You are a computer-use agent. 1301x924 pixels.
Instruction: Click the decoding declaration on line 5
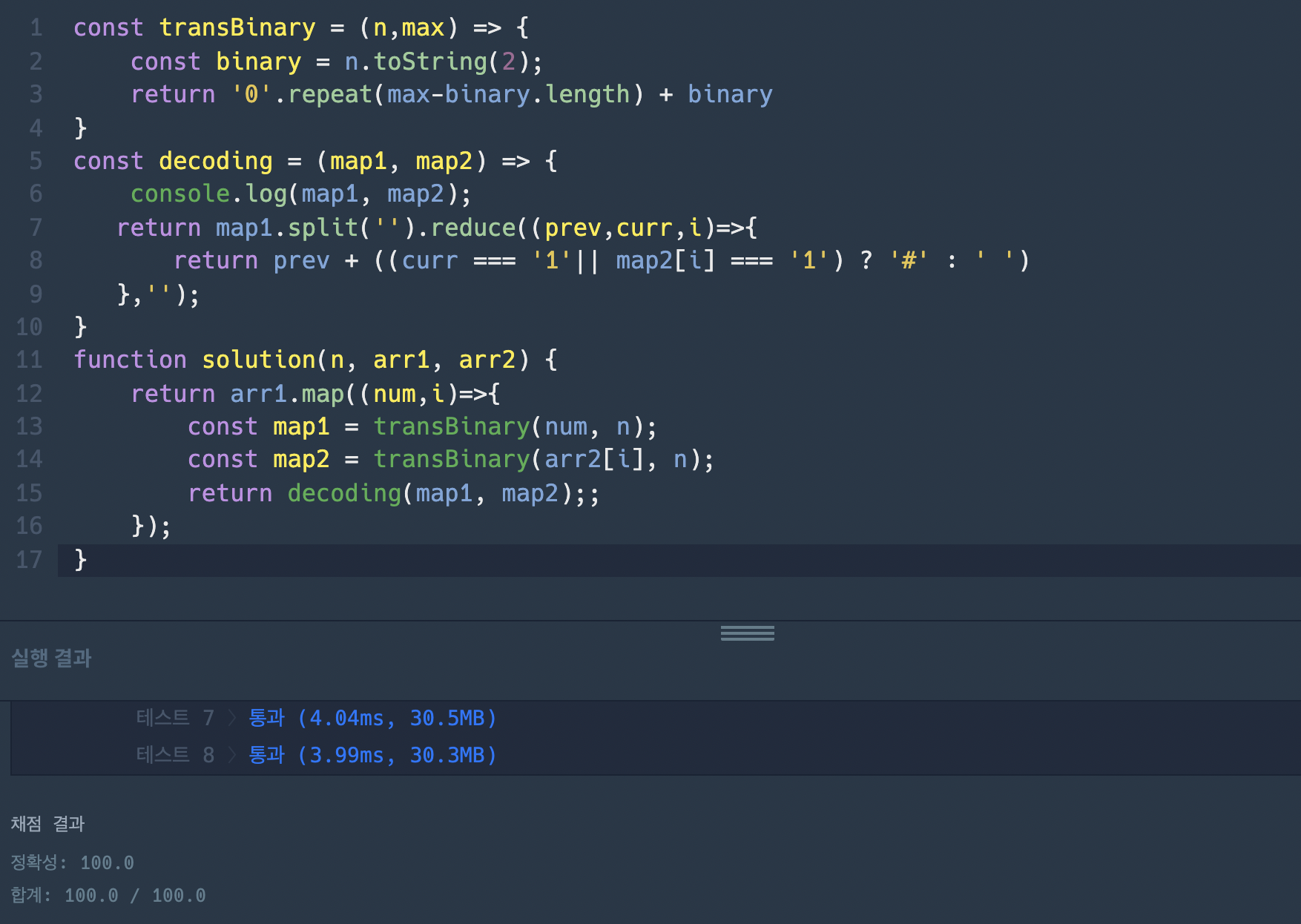[216, 161]
